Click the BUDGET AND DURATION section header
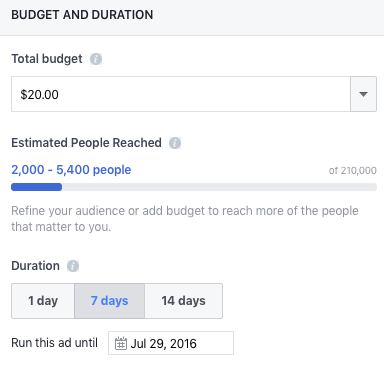384x367 pixels. tap(82, 15)
